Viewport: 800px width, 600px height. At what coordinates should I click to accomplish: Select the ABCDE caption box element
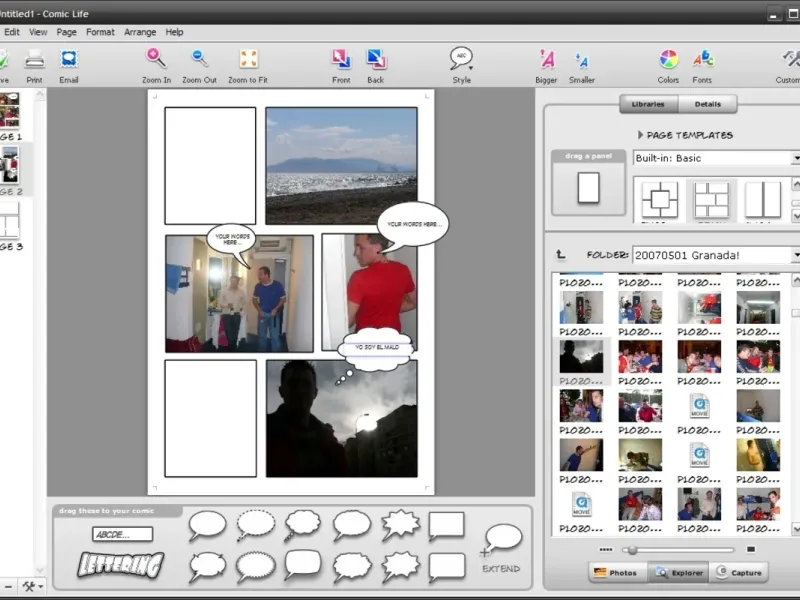coord(122,534)
